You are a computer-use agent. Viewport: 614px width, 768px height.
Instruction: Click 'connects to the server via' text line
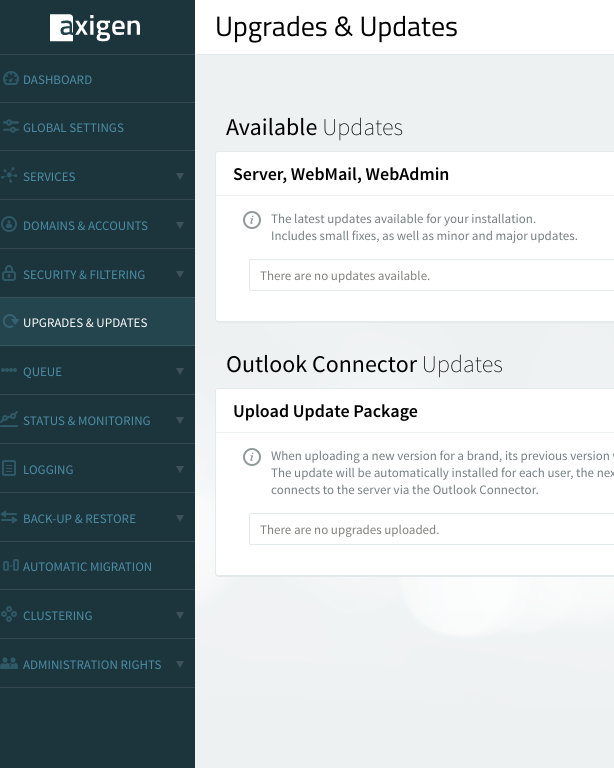click(x=404, y=490)
